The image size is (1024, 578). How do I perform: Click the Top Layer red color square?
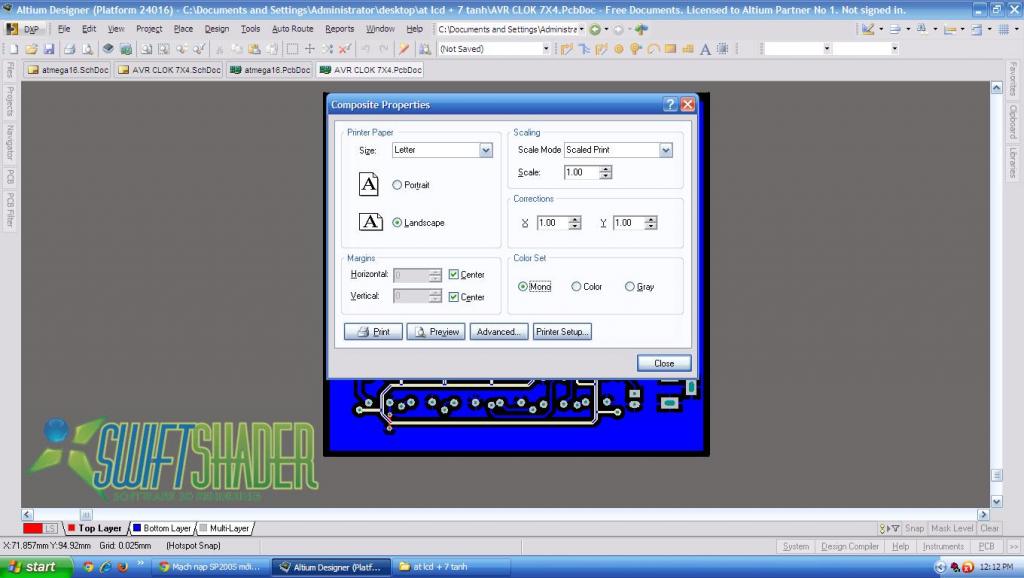point(72,528)
